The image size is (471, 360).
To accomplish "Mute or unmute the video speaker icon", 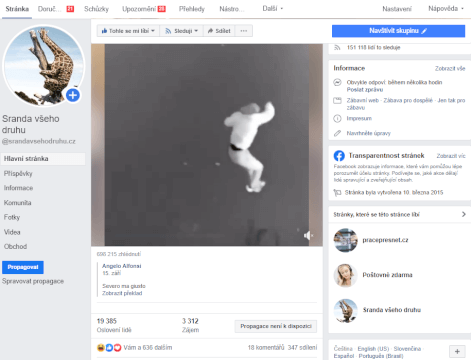I will pyautogui.click(x=308, y=236).
